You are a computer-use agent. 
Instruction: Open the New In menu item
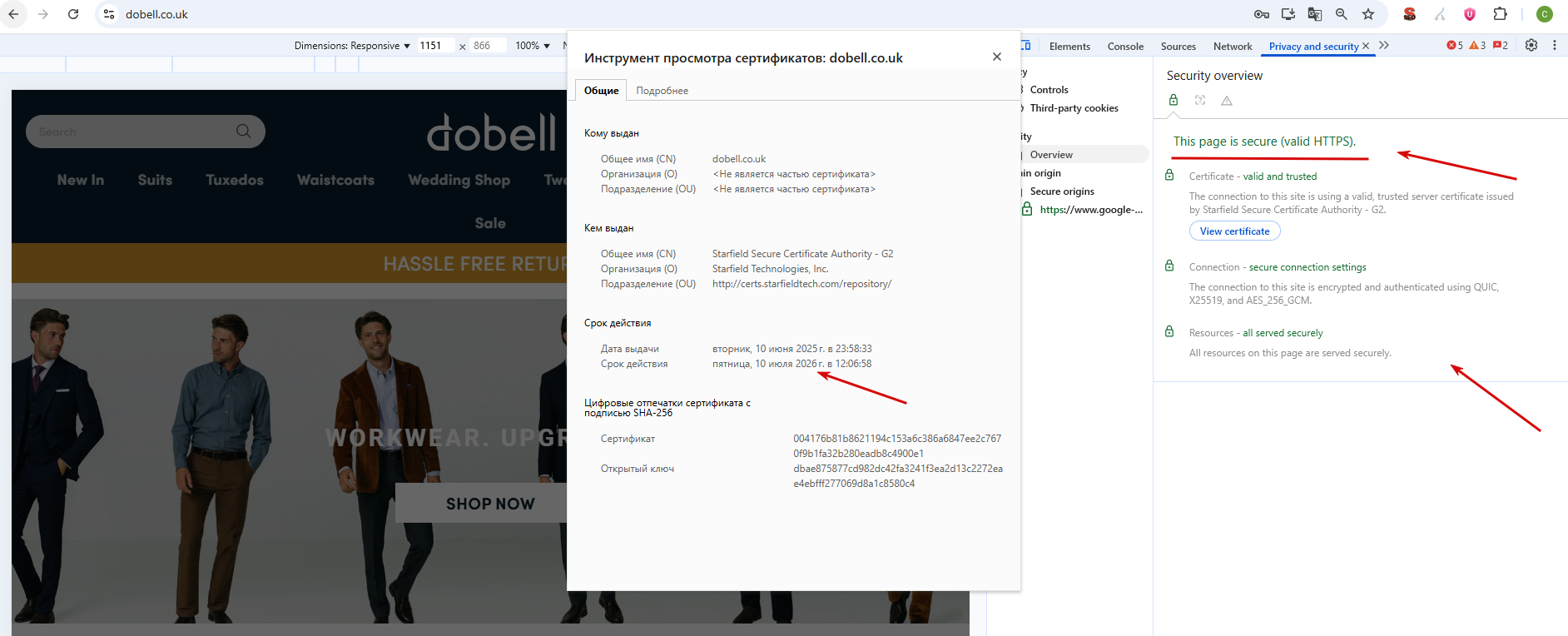81,180
